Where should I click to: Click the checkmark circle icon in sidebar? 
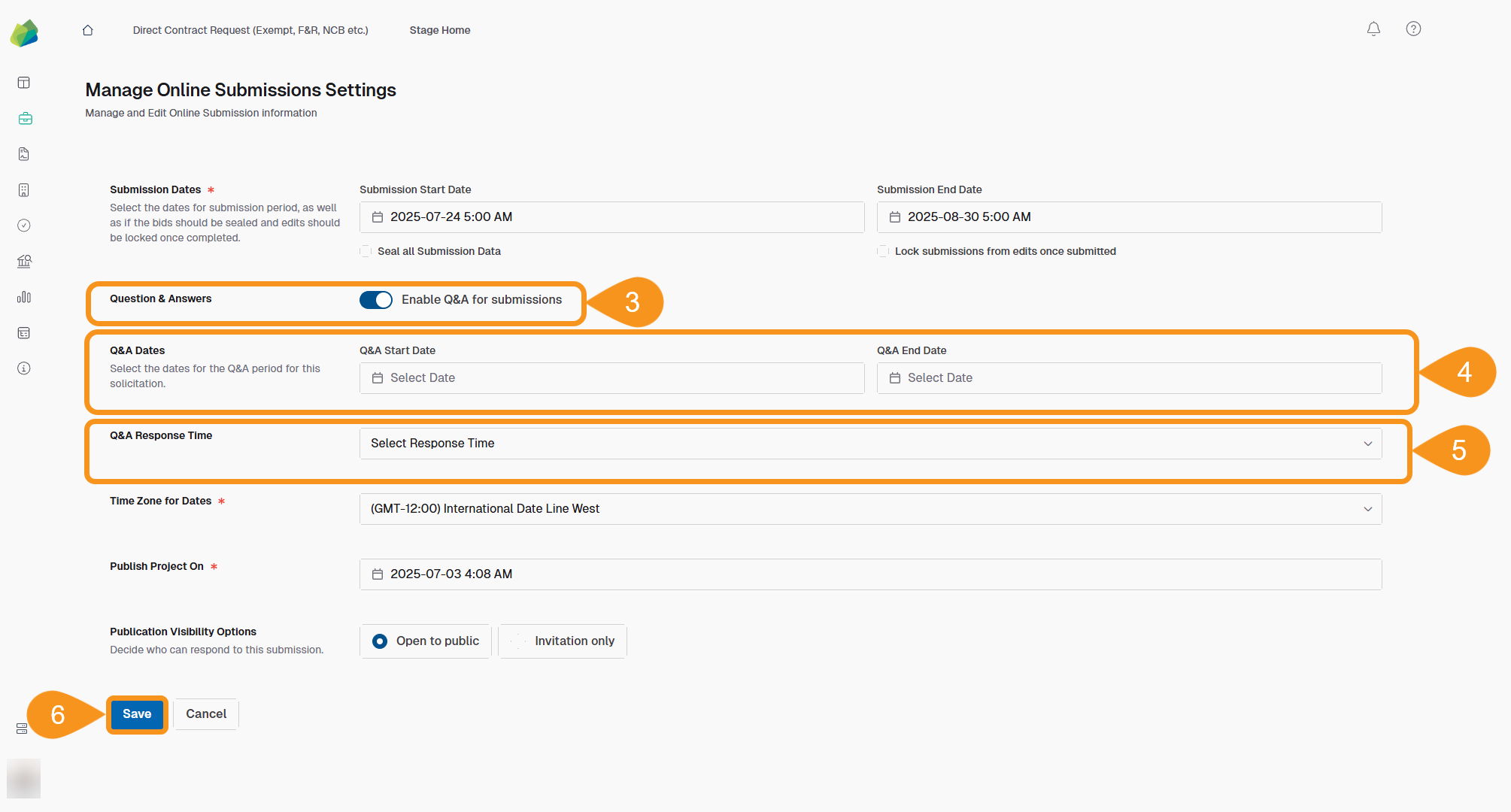(x=23, y=226)
